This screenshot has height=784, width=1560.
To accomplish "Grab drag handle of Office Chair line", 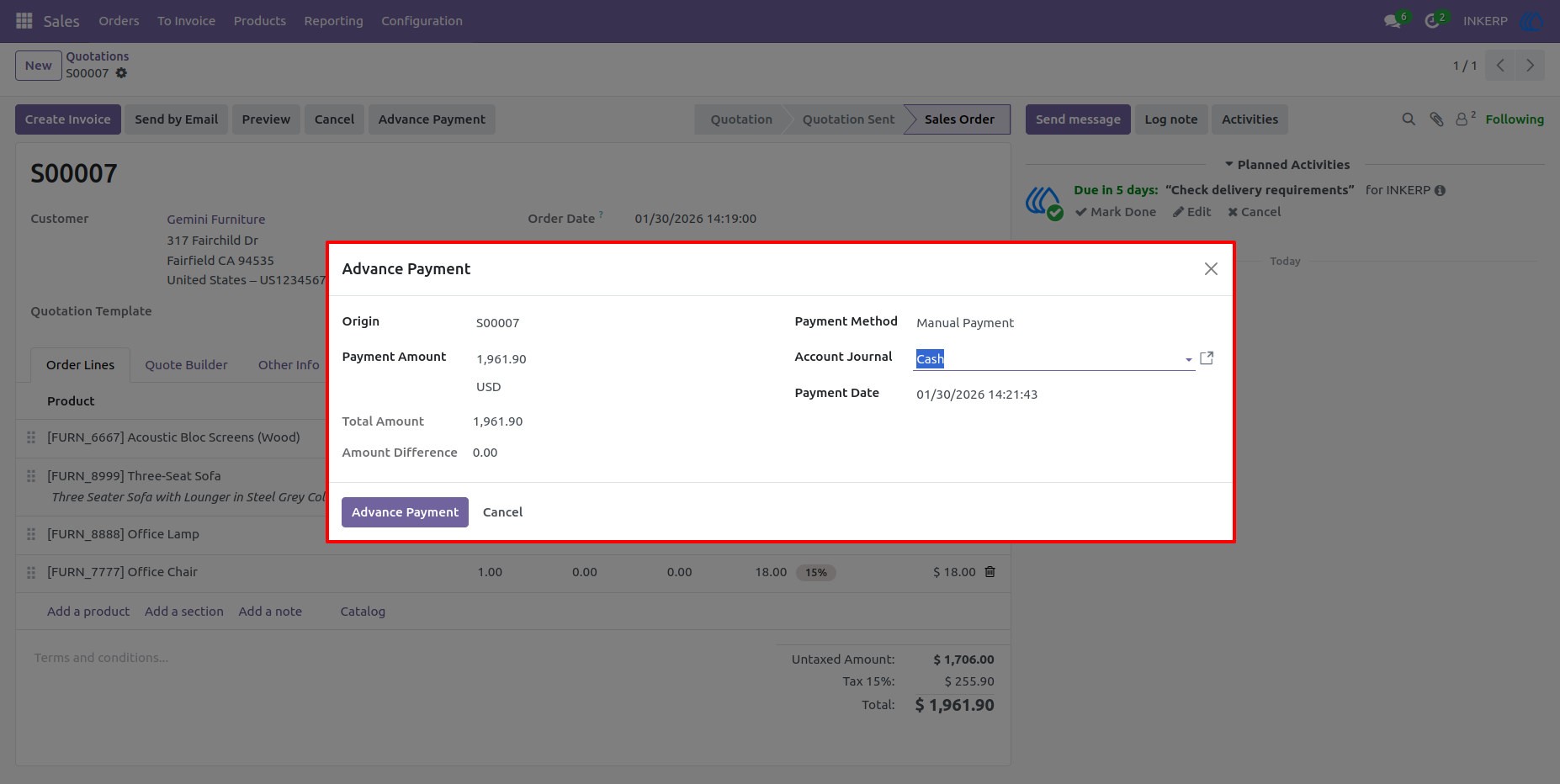I will pyautogui.click(x=31, y=572).
